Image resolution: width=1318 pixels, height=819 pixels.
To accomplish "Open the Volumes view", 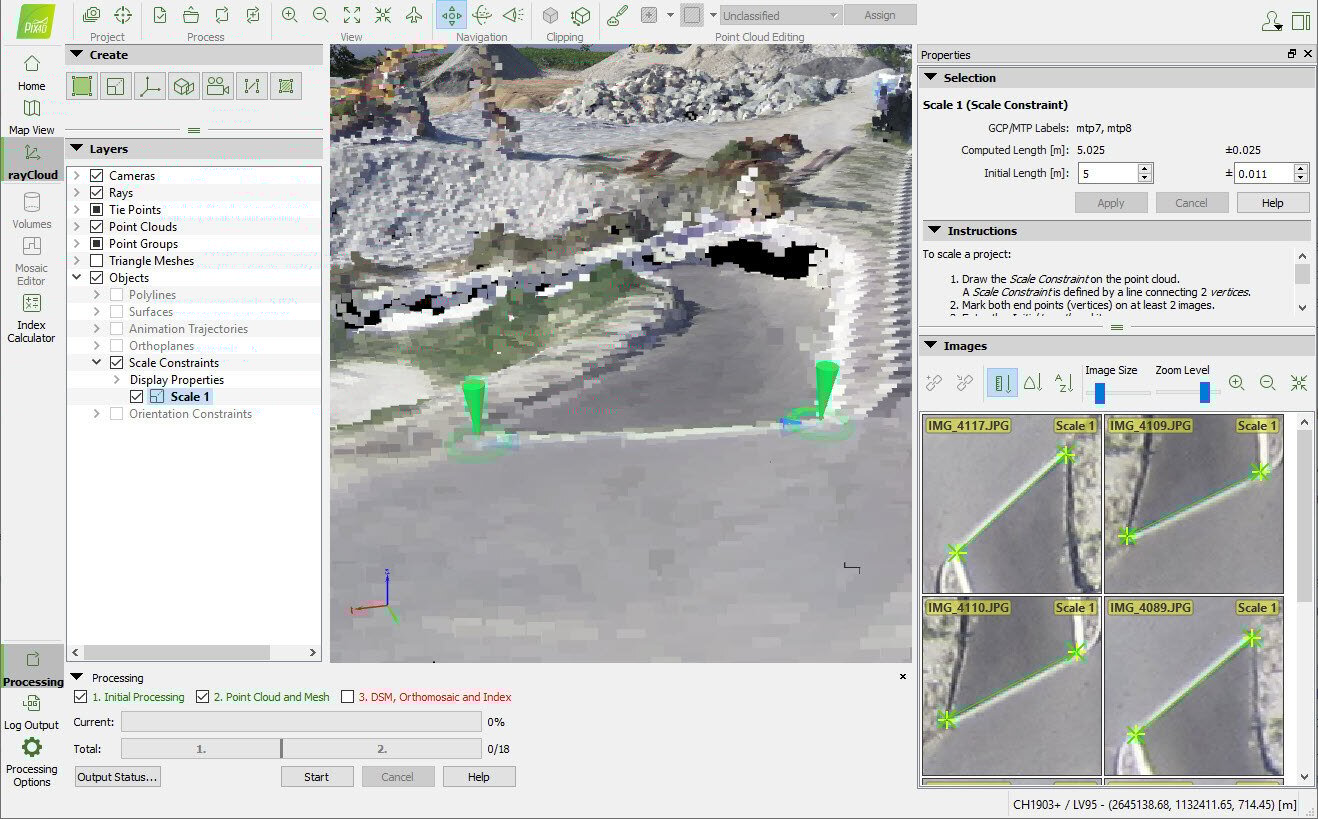I will (x=31, y=211).
